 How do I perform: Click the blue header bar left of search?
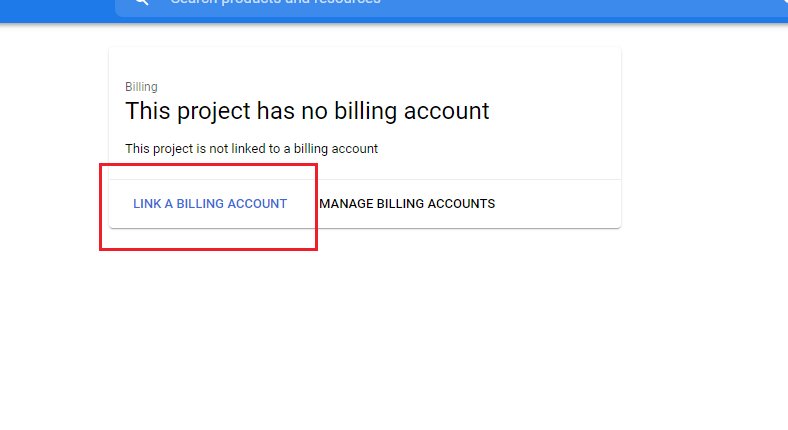coord(55,8)
